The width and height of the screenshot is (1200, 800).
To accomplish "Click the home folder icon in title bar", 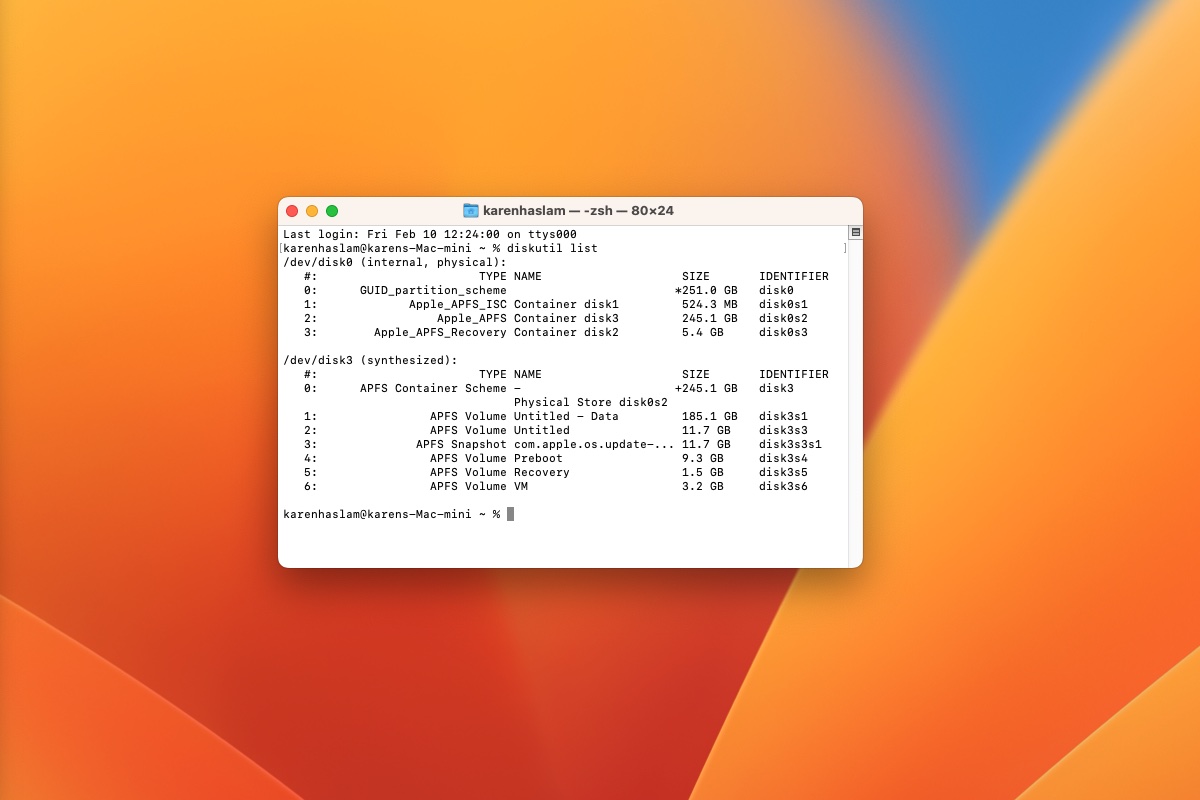I will (x=471, y=211).
